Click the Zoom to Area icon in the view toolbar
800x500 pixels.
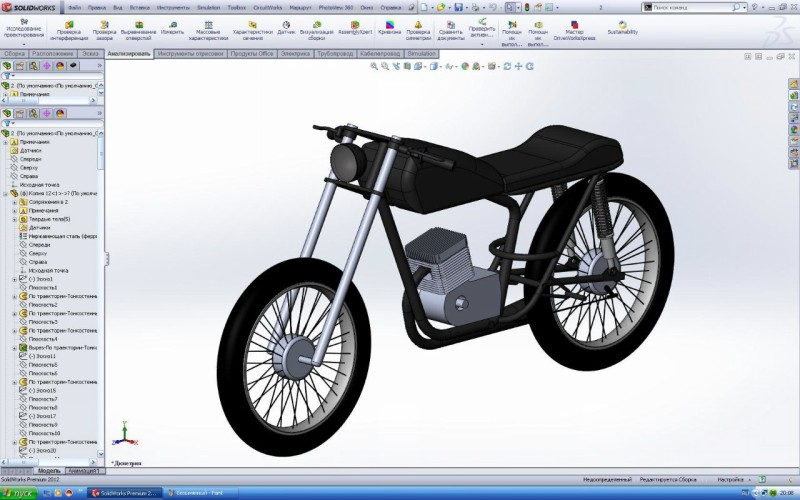(x=385, y=66)
